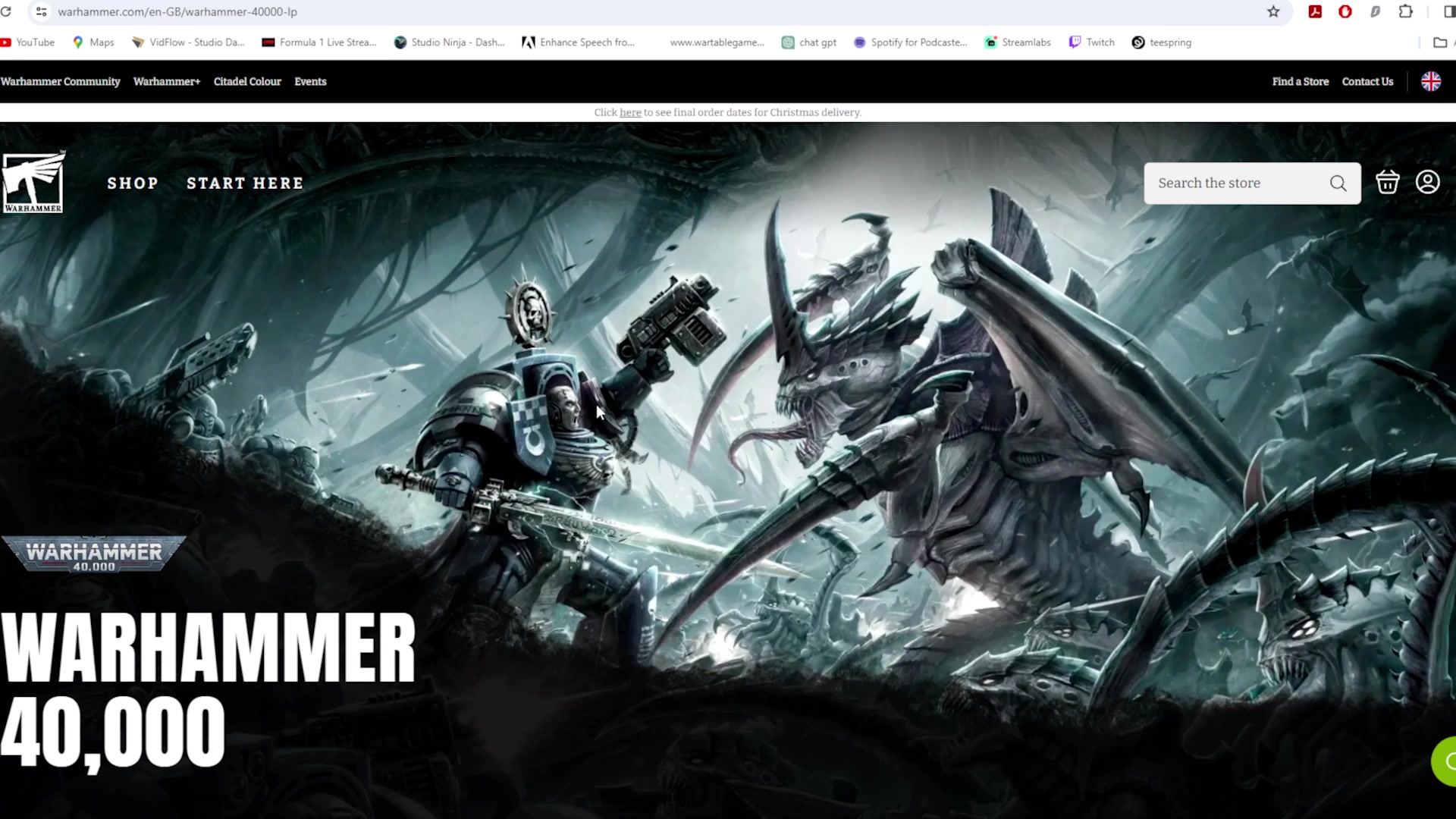
Task: Open the Enhance Speech fro... bookmark
Action: 579,42
